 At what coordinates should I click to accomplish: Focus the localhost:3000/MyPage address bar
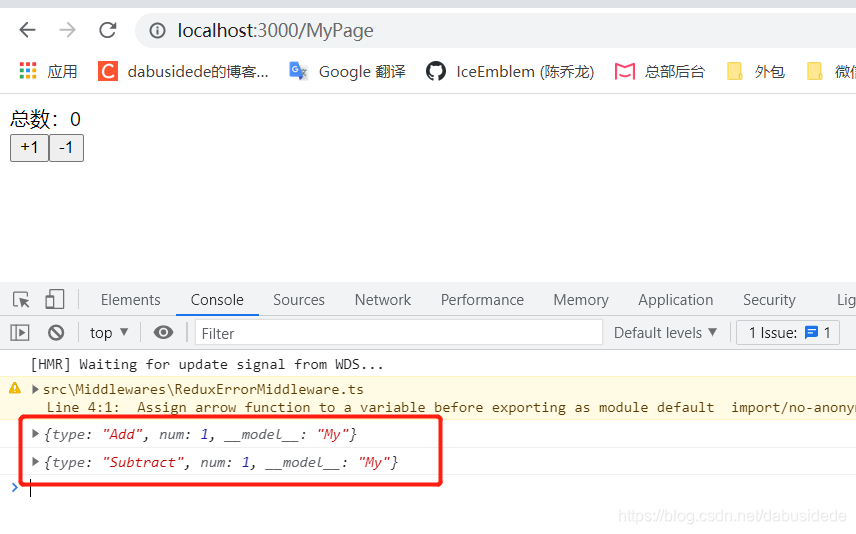click(x=495, y=31)
